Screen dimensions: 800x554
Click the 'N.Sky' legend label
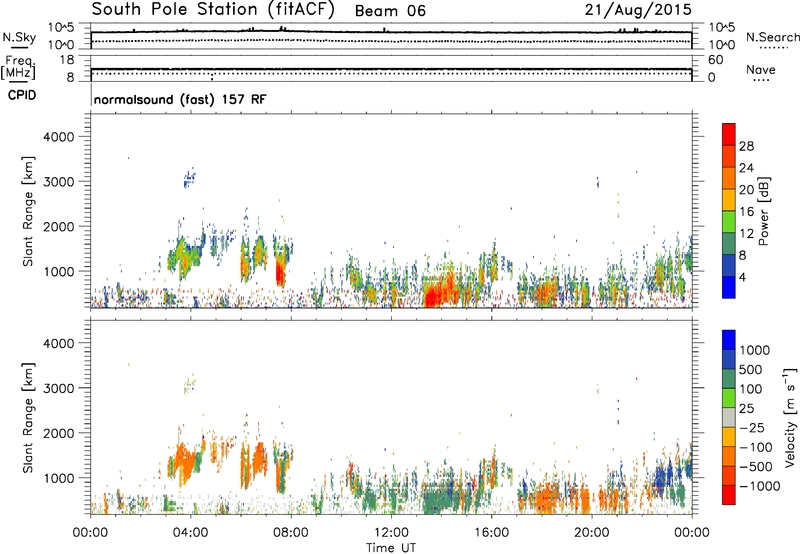(x=19, y=37)
